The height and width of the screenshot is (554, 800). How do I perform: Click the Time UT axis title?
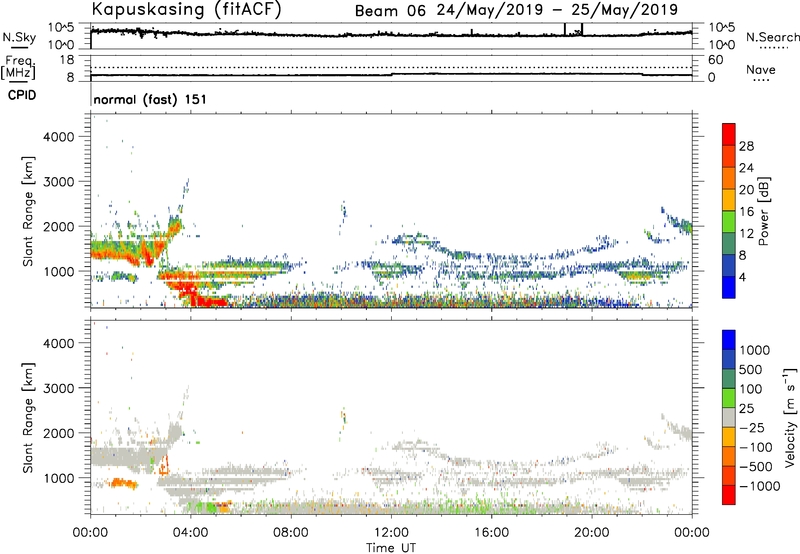click(x=391, y=547)
